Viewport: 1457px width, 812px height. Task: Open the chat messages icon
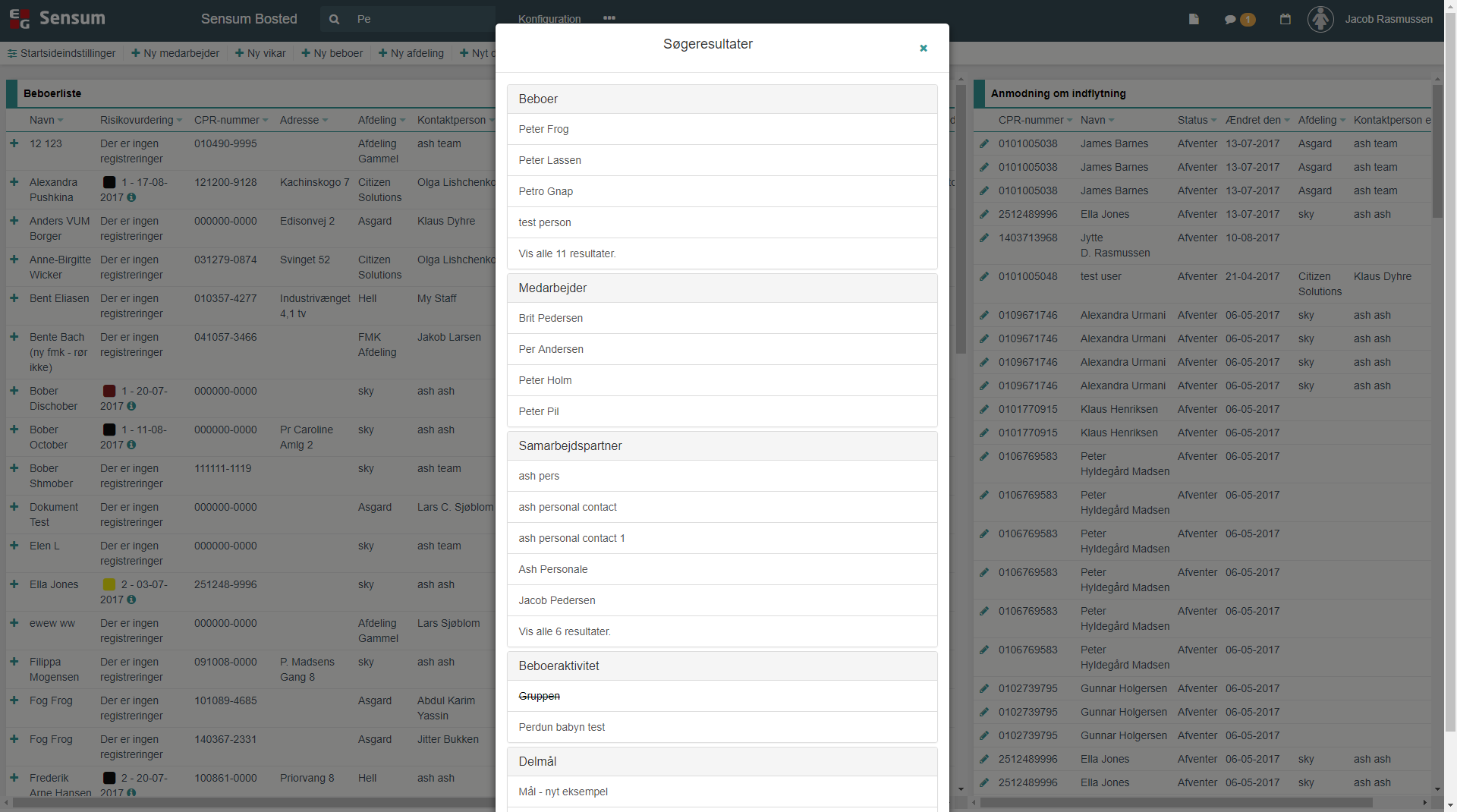tap(1230, 20)
